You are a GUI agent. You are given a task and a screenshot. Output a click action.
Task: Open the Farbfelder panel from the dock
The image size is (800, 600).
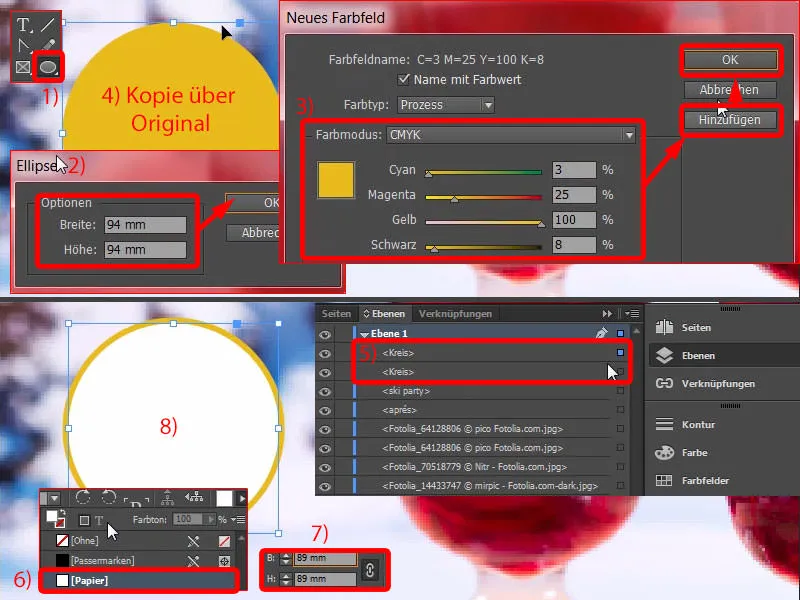click(x=692, y=481)
